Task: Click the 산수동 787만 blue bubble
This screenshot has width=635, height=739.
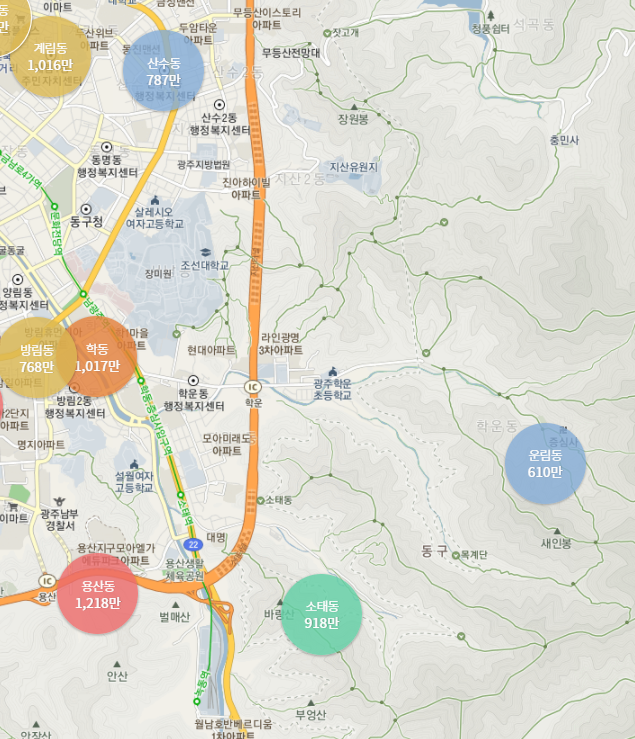Action: [163, 71]
